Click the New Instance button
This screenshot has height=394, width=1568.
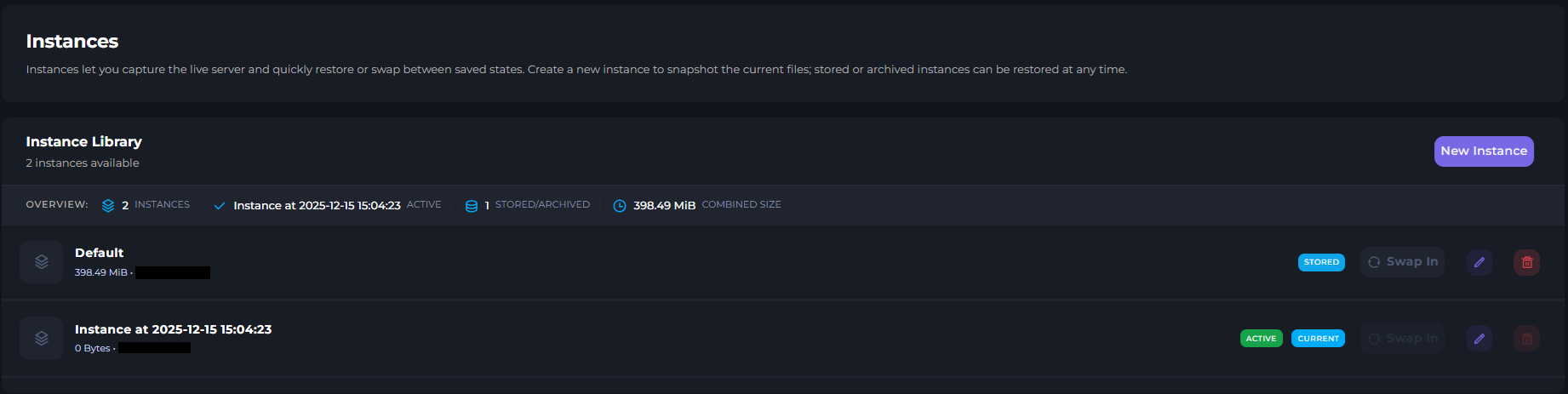1483,151
